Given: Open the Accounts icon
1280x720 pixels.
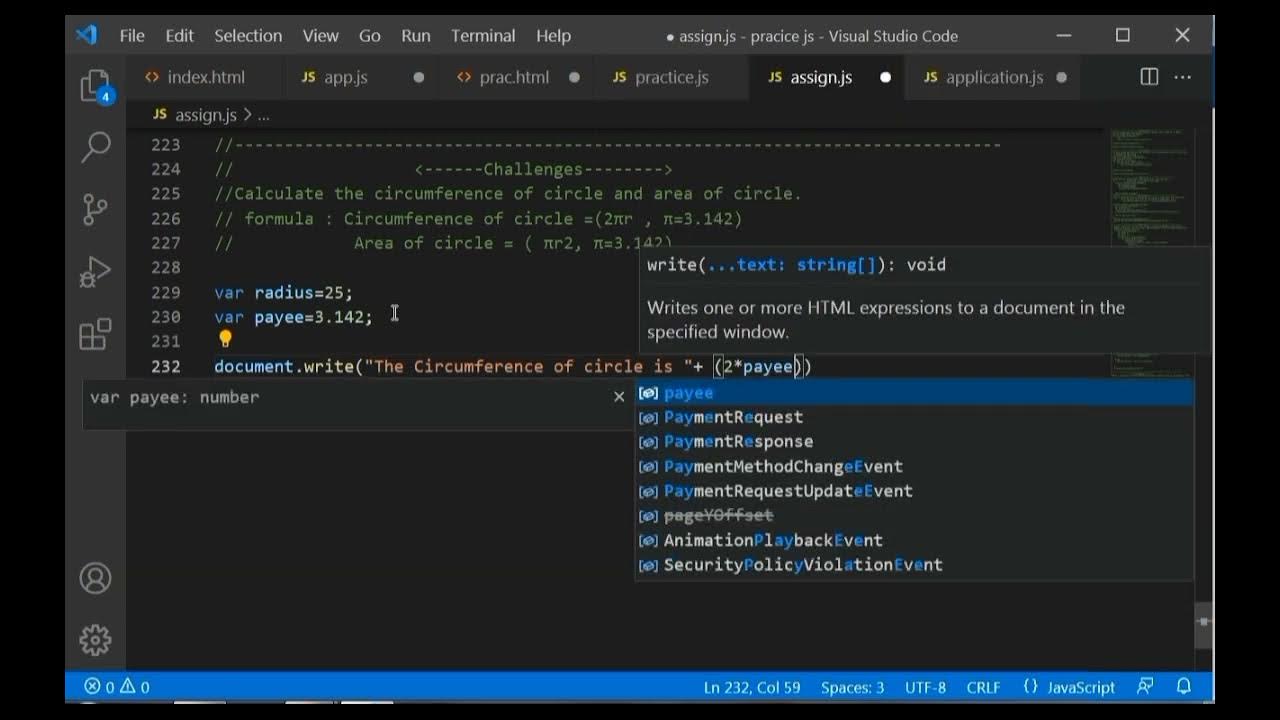Looking at the screenshot, I should pos(95,578).
